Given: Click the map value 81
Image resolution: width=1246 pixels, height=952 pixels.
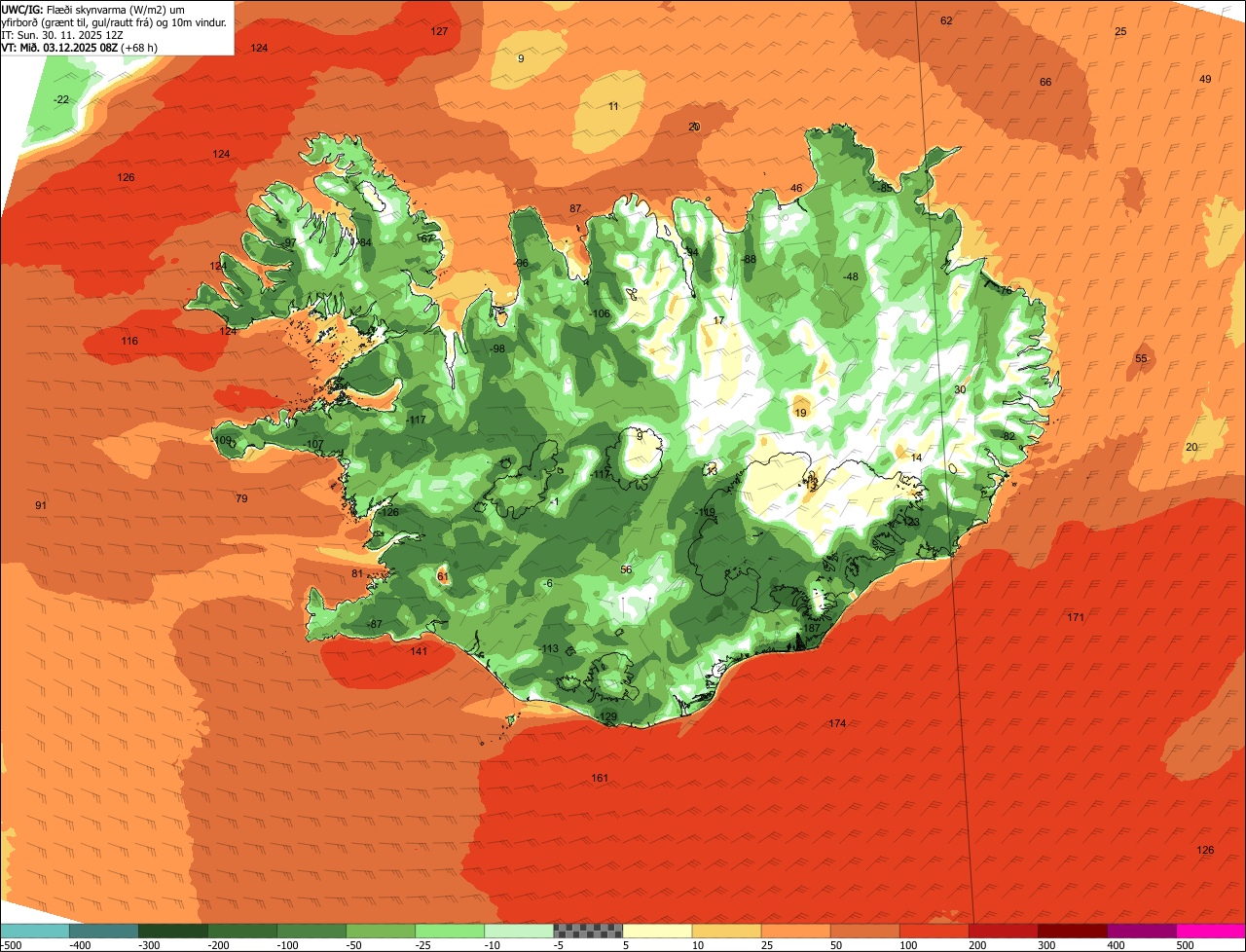Looking at the screenshot, I should pyautogui.click(x=357, y=573).
